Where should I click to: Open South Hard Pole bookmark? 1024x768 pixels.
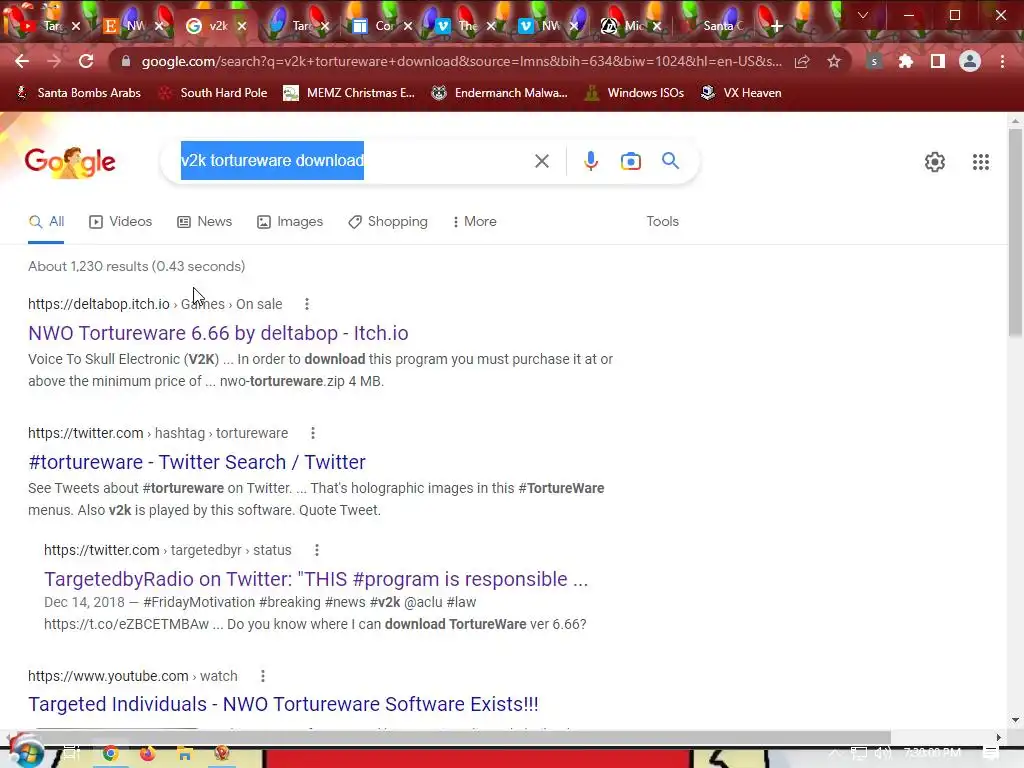(x=213, y=93)
